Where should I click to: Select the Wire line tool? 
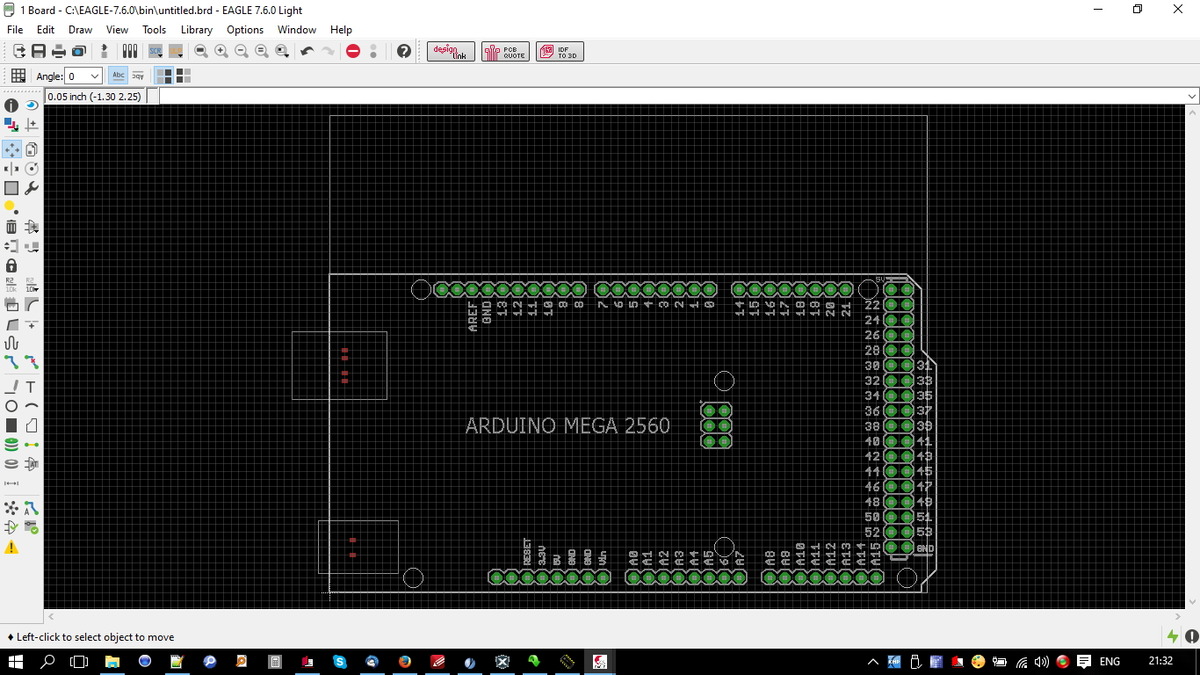tap(12, 387)
